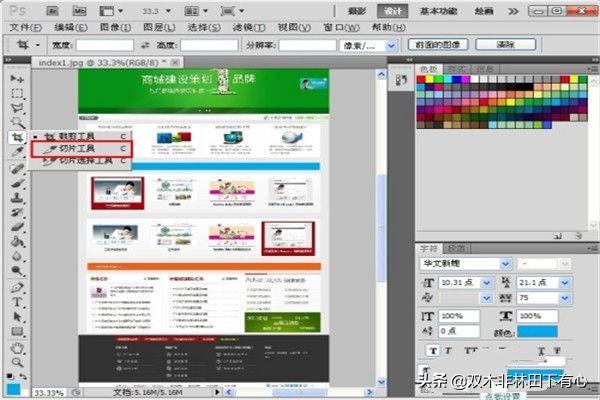
Task: Select the Paint Bucket tool
Action: point(17,242)
